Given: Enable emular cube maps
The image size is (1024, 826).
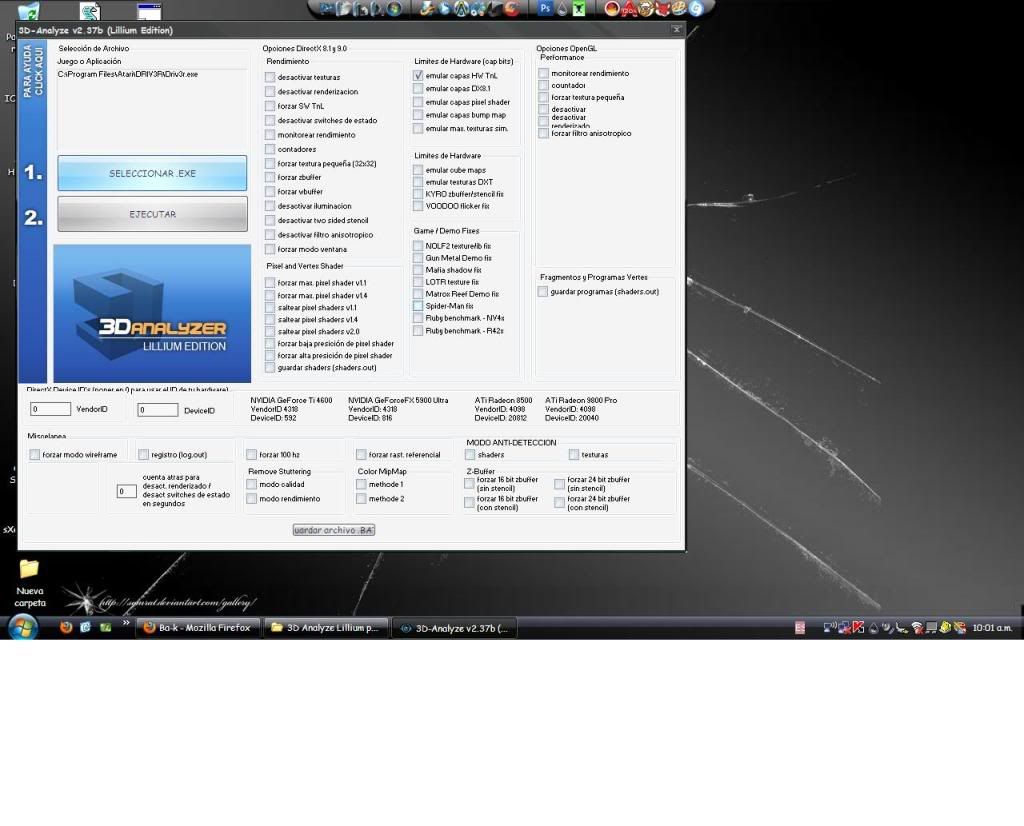Looking at the screenshot, I should (x=418, y=170).
